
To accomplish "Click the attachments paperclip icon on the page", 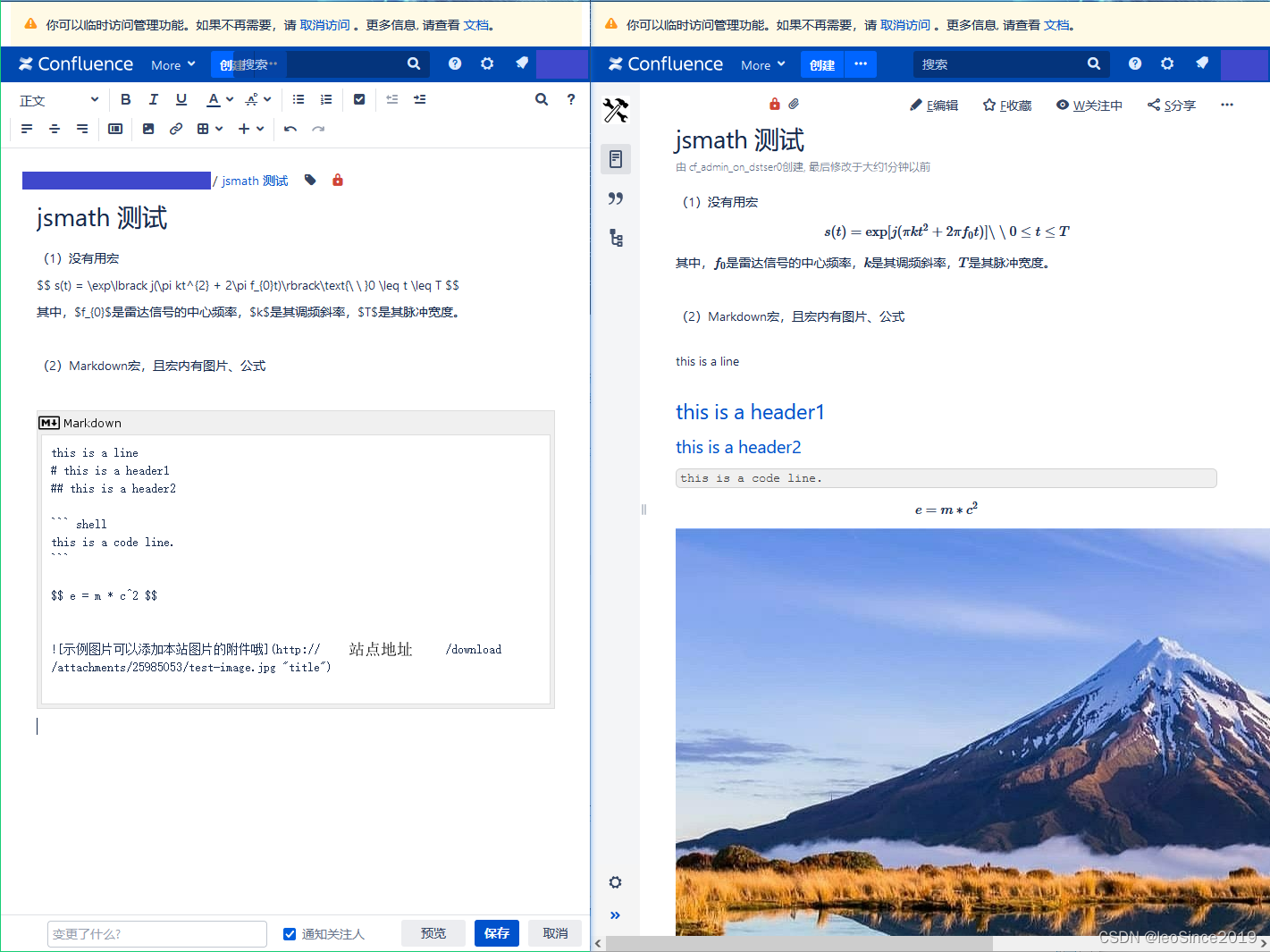I will pyautogui.click(x=795, y=104).
